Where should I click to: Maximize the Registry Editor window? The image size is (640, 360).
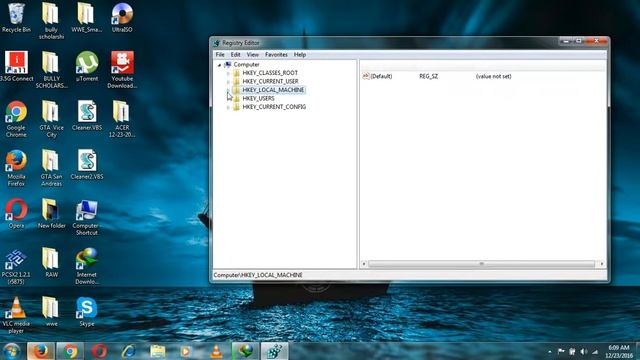[579, 41]
